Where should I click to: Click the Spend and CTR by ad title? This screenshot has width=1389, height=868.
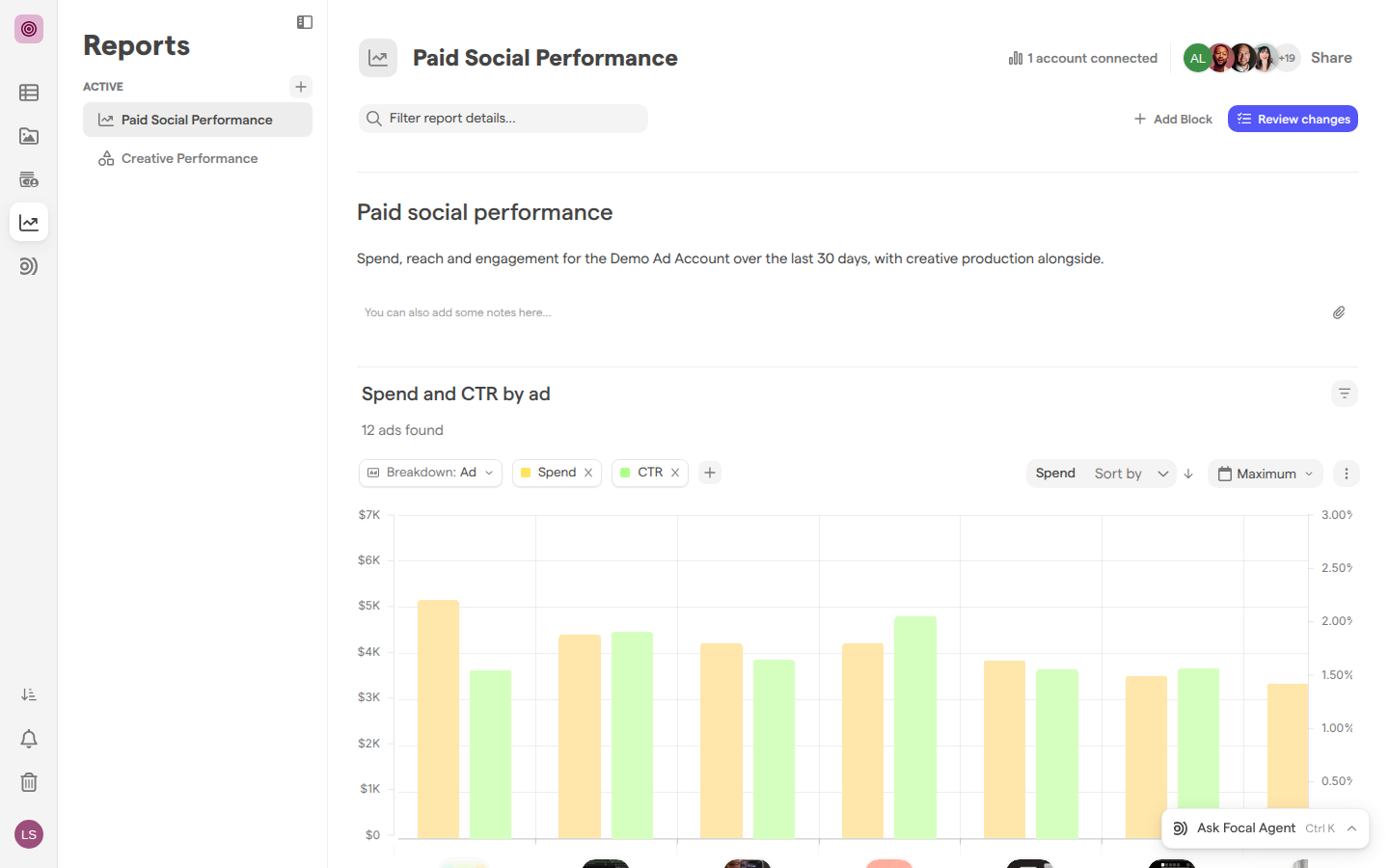click(456, 393)
